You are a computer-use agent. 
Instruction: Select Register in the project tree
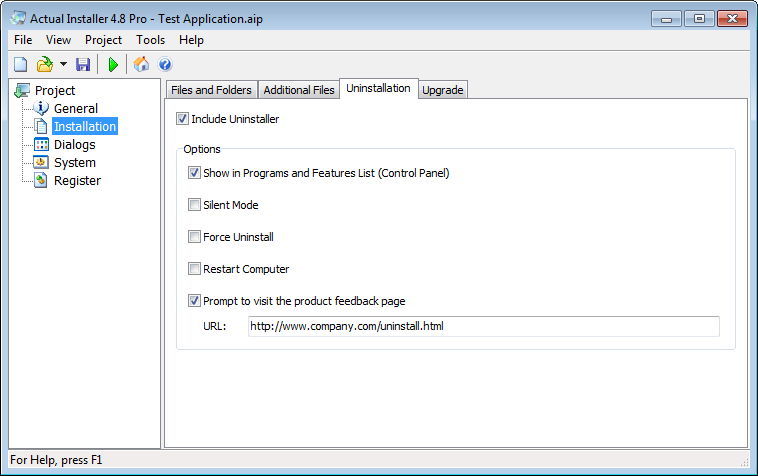pyautogui.click(x=77, y=180)
